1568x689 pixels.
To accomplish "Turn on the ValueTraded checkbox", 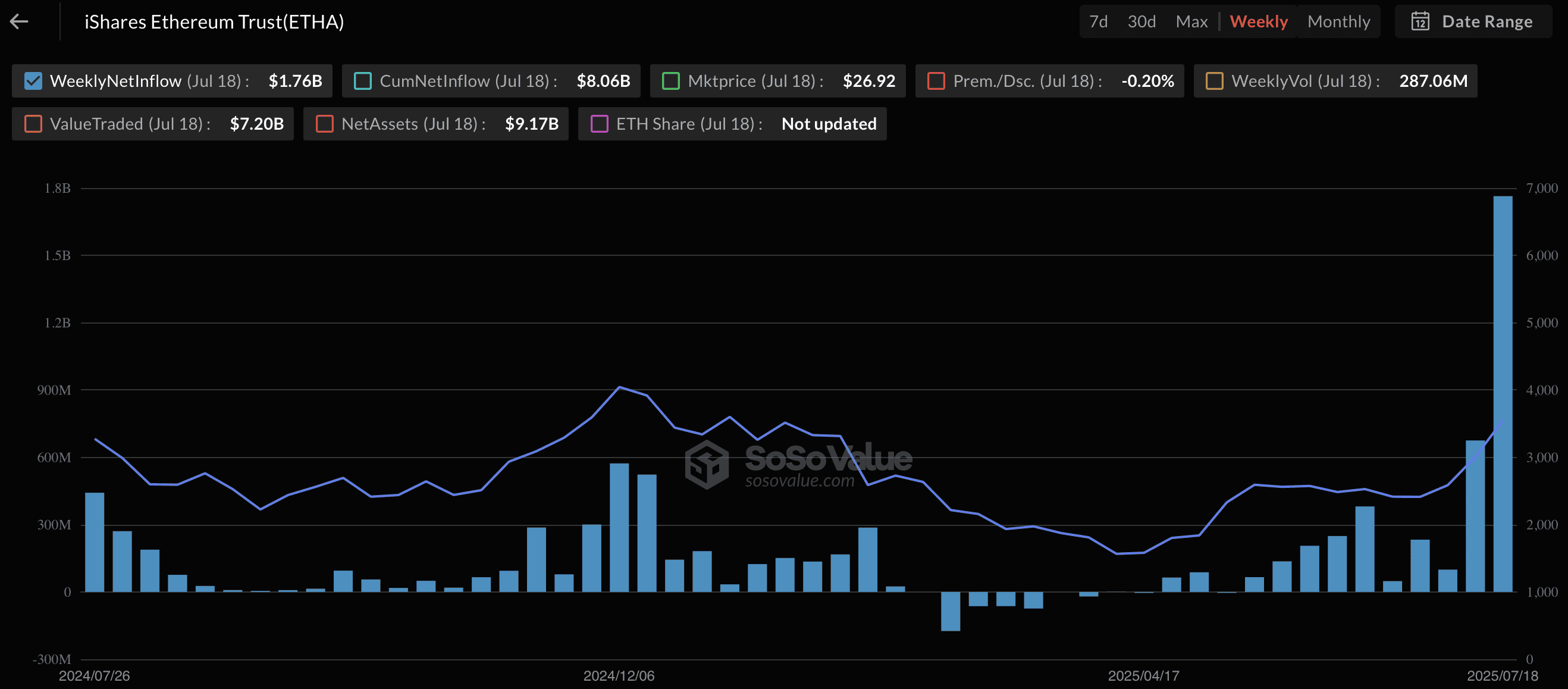I will point(33,124).
